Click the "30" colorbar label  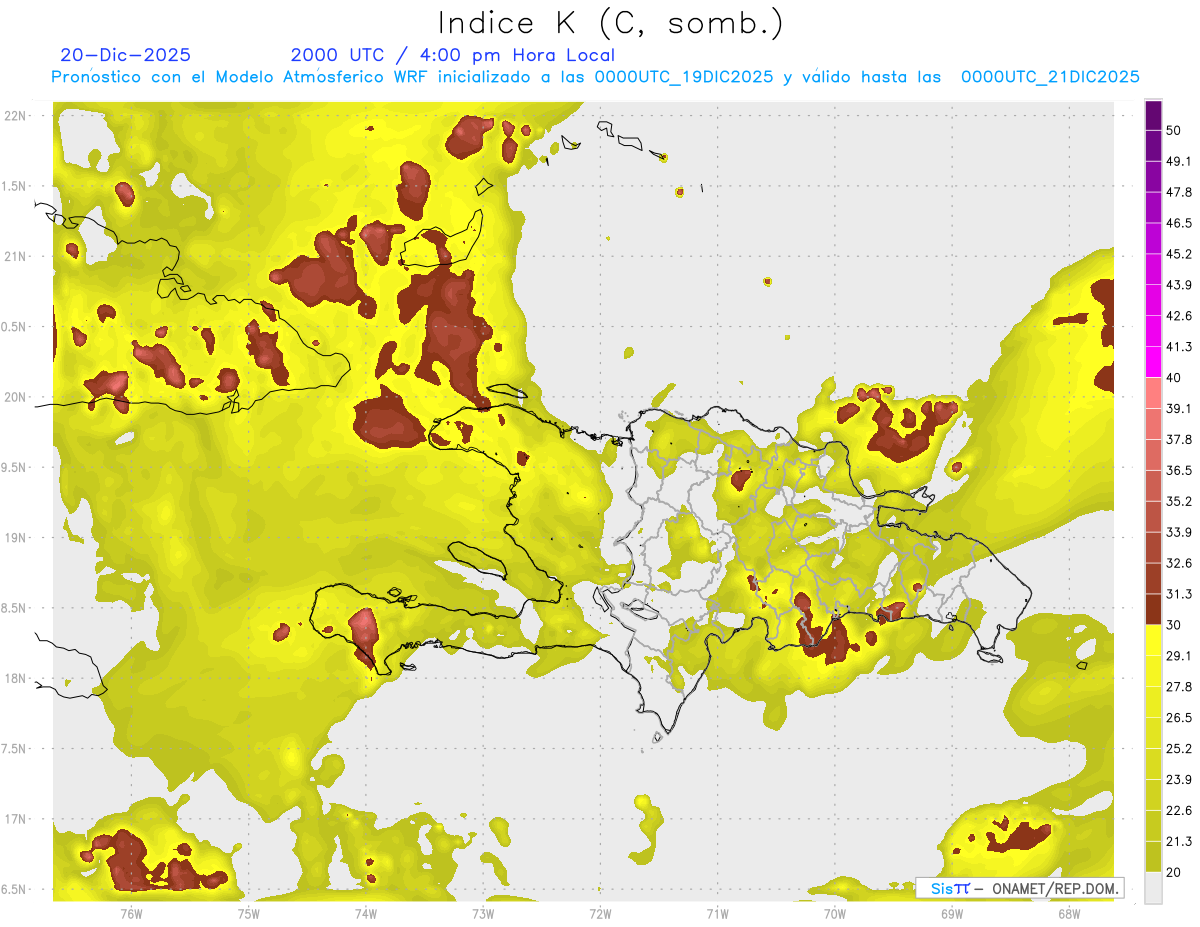click(1174, 625)
